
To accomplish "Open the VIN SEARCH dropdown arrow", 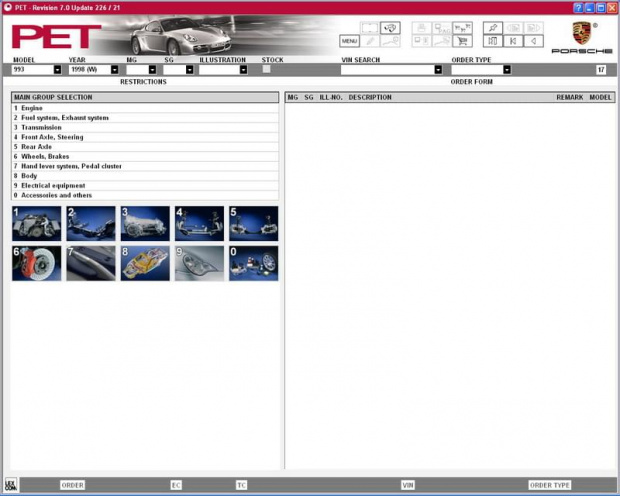I will (x=438, y=70).
